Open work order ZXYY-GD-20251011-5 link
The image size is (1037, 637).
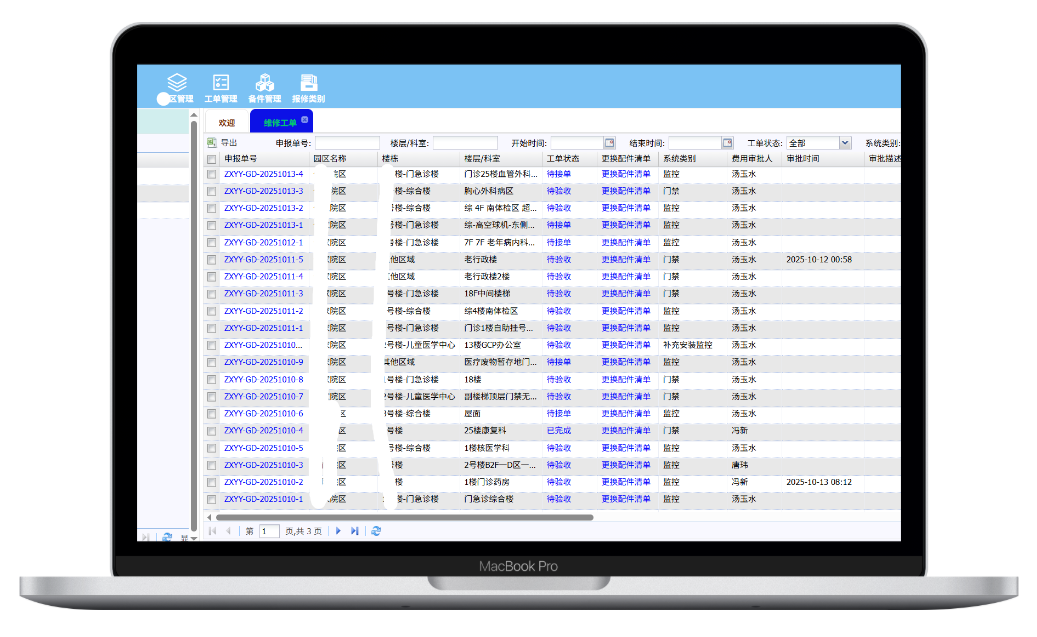click(x=263, y=260)
